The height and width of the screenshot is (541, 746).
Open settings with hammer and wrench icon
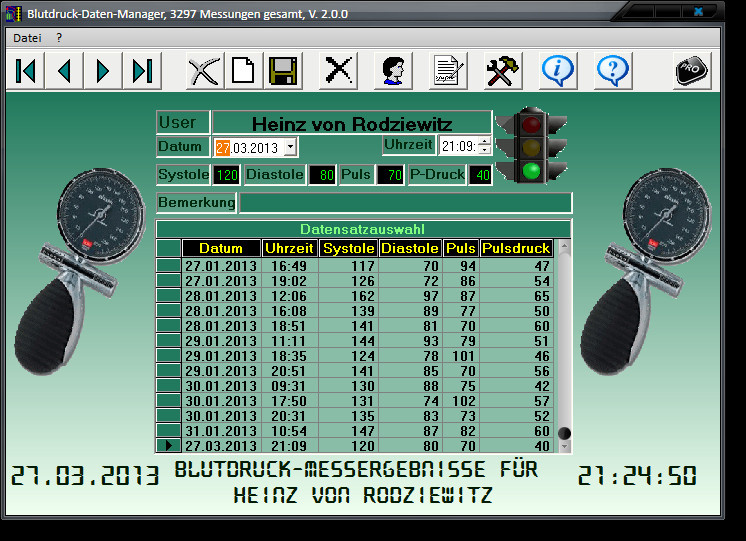pos(503,71)
